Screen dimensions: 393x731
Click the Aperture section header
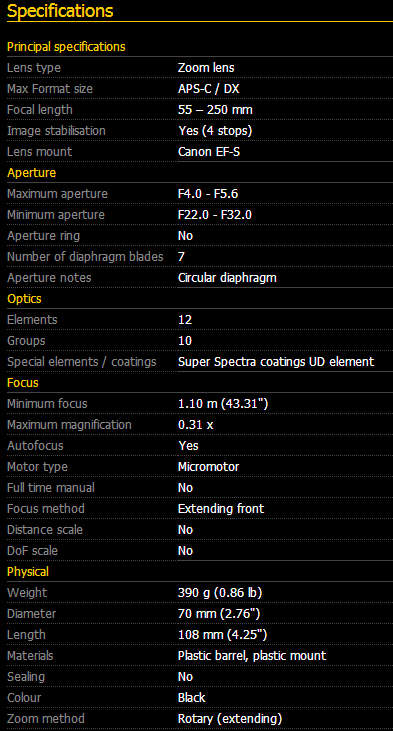tap(31, 173)
